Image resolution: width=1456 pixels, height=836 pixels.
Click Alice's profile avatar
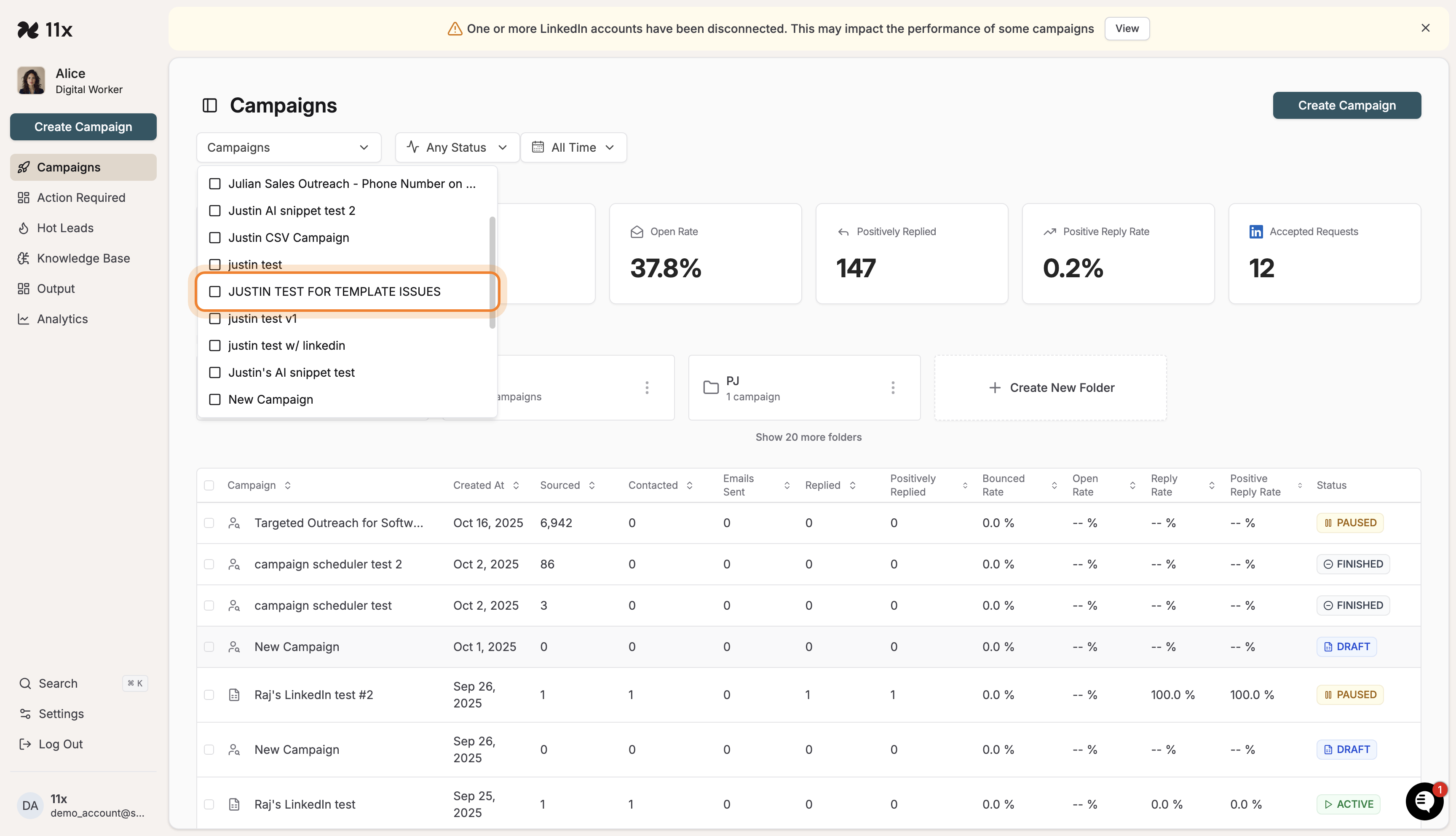[30, 80]
